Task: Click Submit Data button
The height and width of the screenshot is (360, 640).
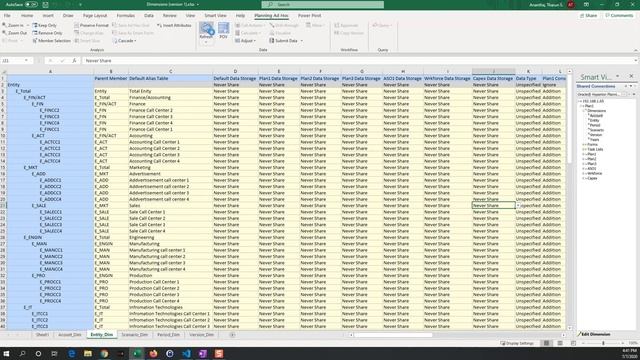Action: click(x=283, y=41)
